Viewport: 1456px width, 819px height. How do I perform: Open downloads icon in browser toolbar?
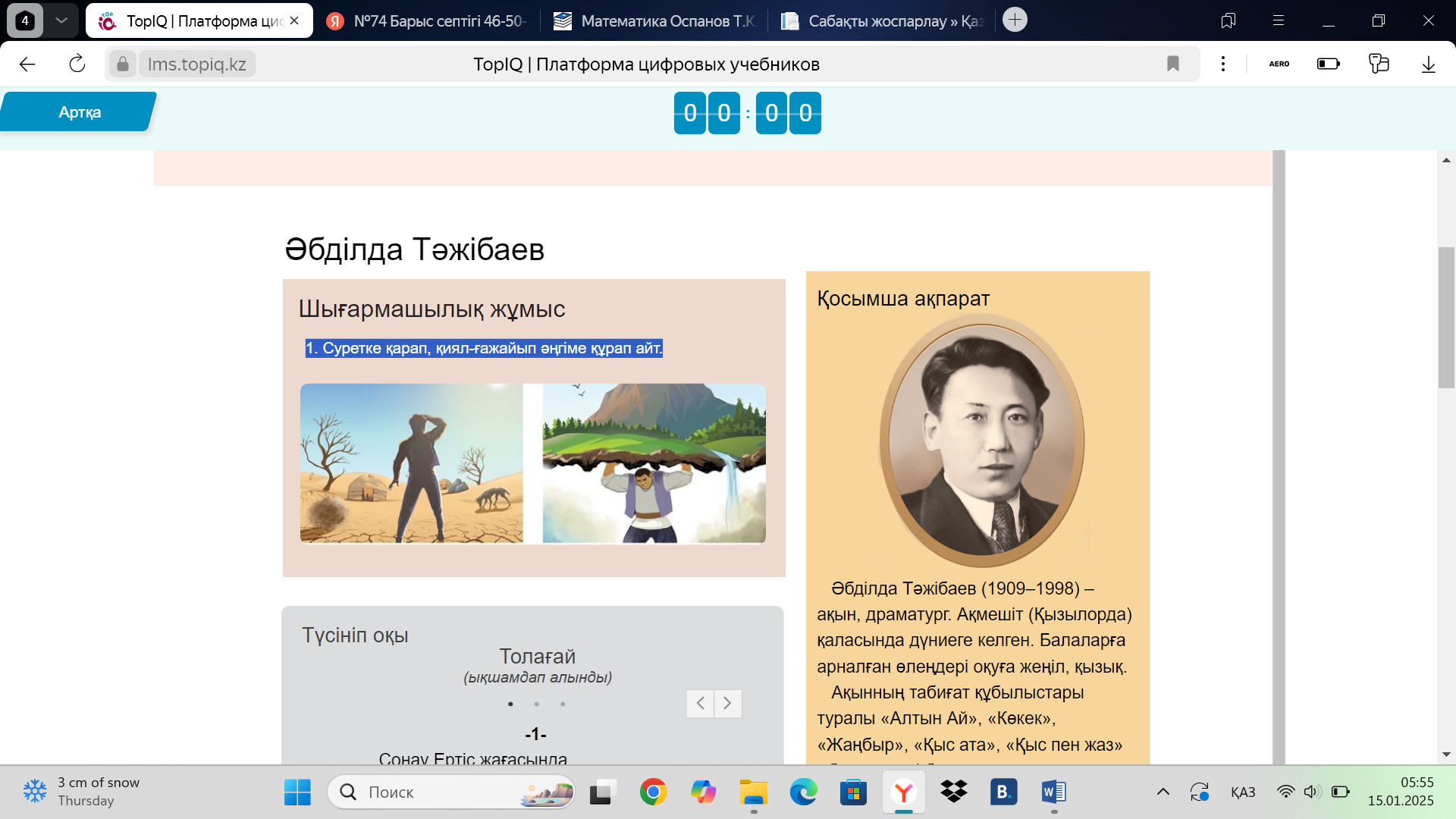(x=1428, y=64)
